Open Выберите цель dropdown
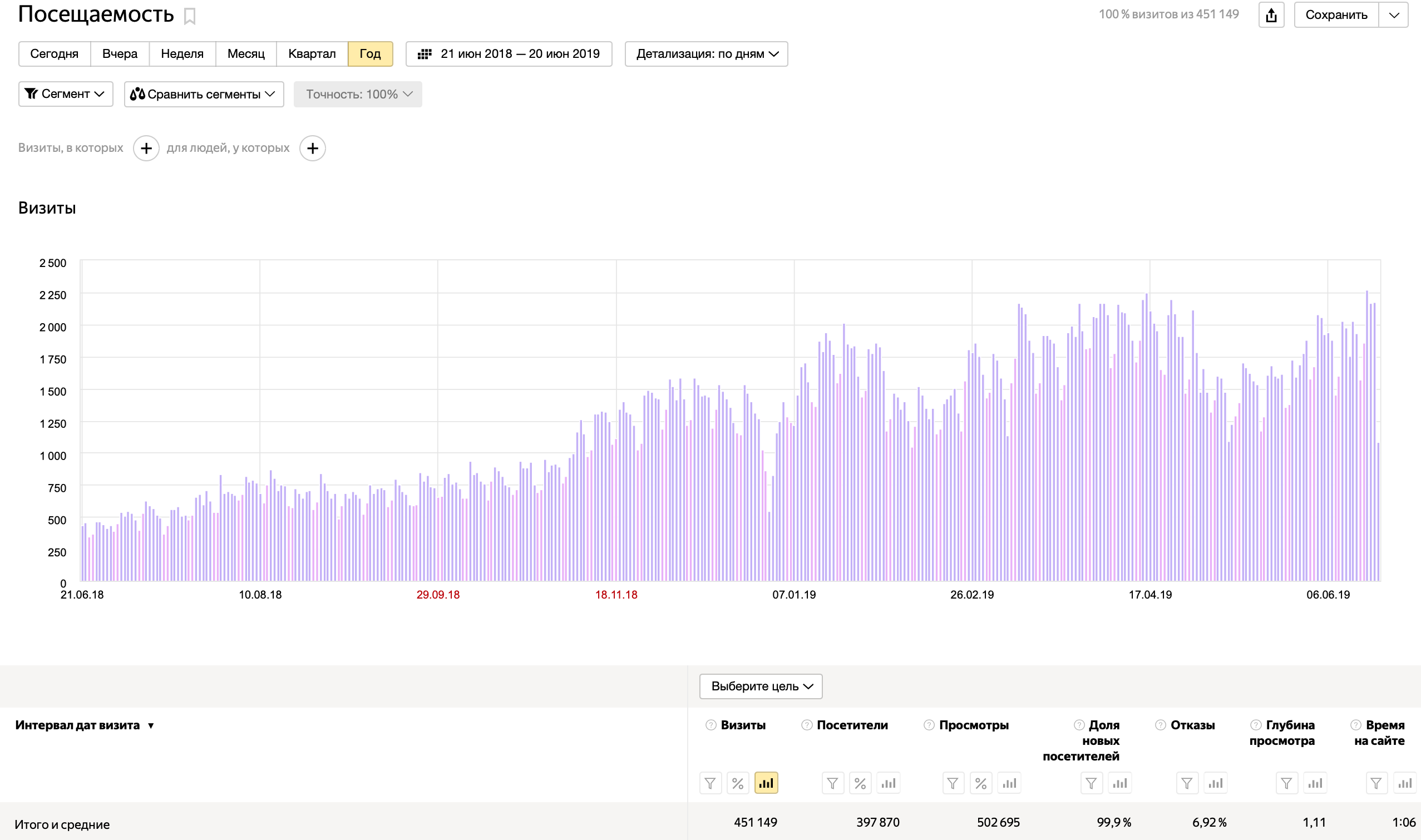 pos(761,686)
